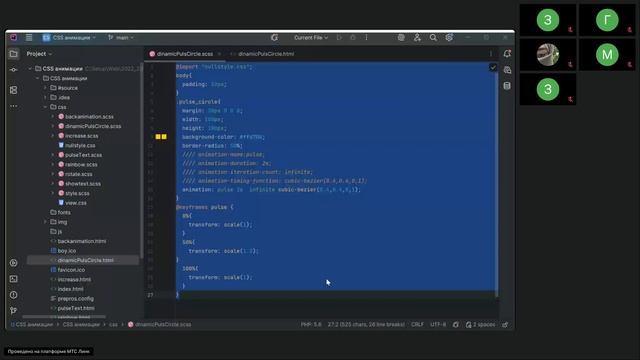Open IDE settings gear

point(449,38)
